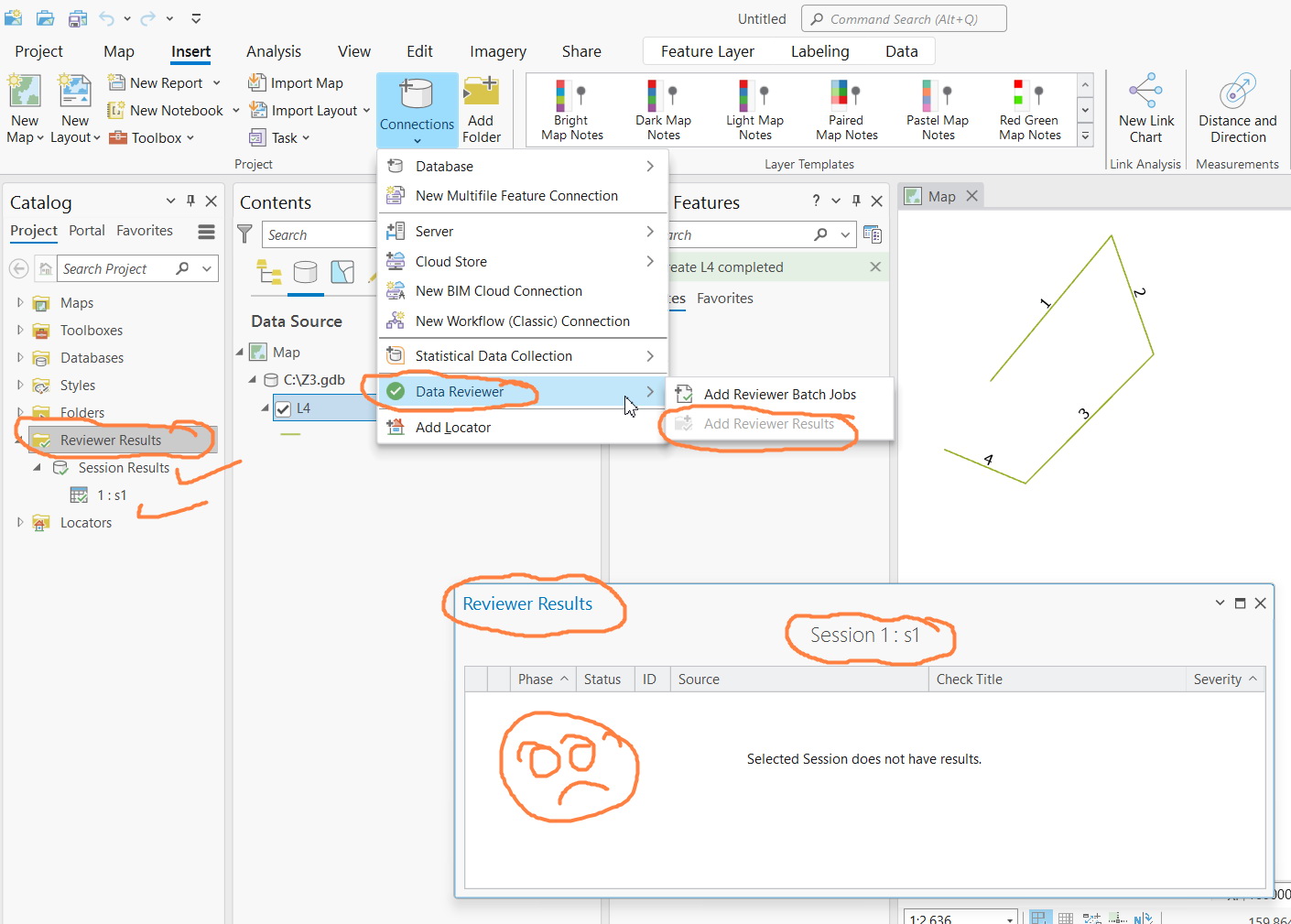Expand the Toolboxes node in the Catalog
The image size is (1291, 924).
(x=20, y=330)
